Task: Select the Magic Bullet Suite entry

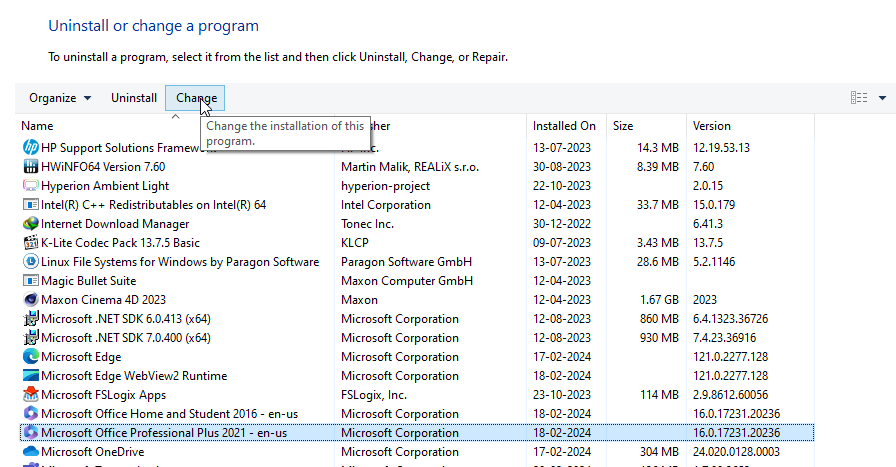Action: (x=89, y=281)
